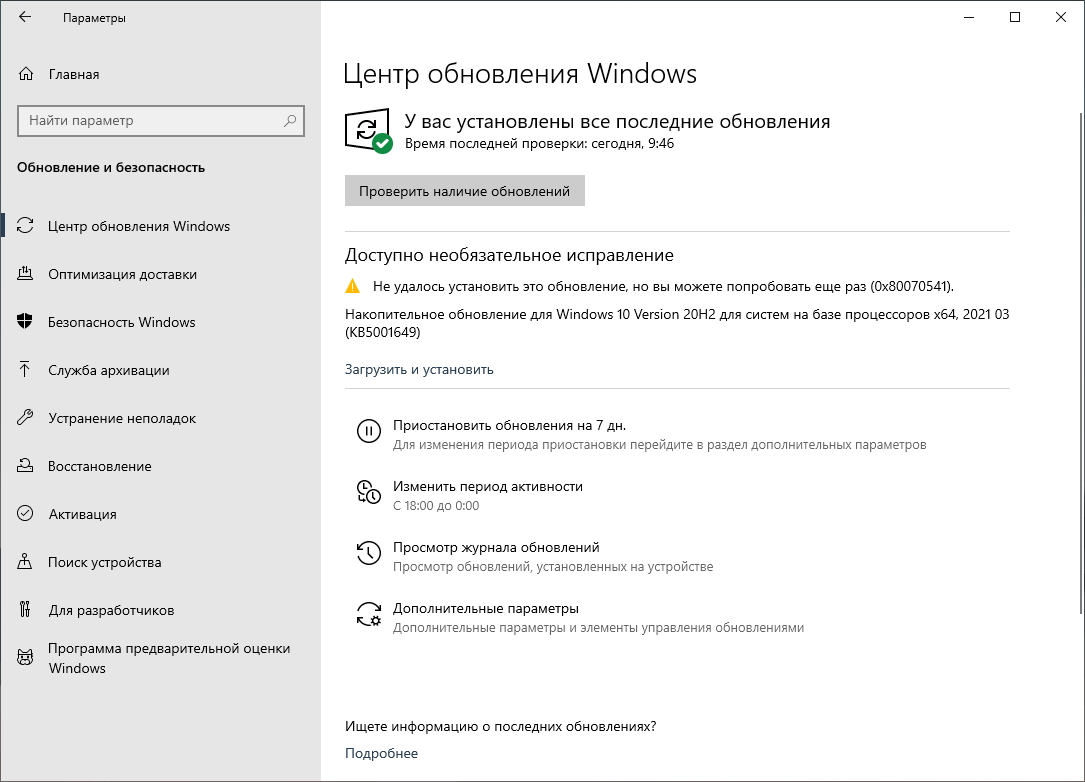Click the Найти параметр search field
This screenshot has height=782, width=1085.
pos(150,121)
